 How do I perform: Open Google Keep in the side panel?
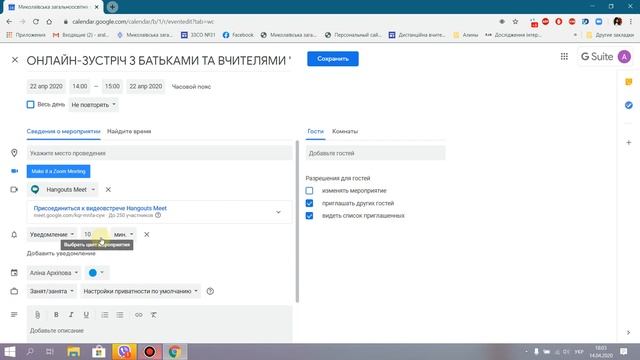coord(629,82)
